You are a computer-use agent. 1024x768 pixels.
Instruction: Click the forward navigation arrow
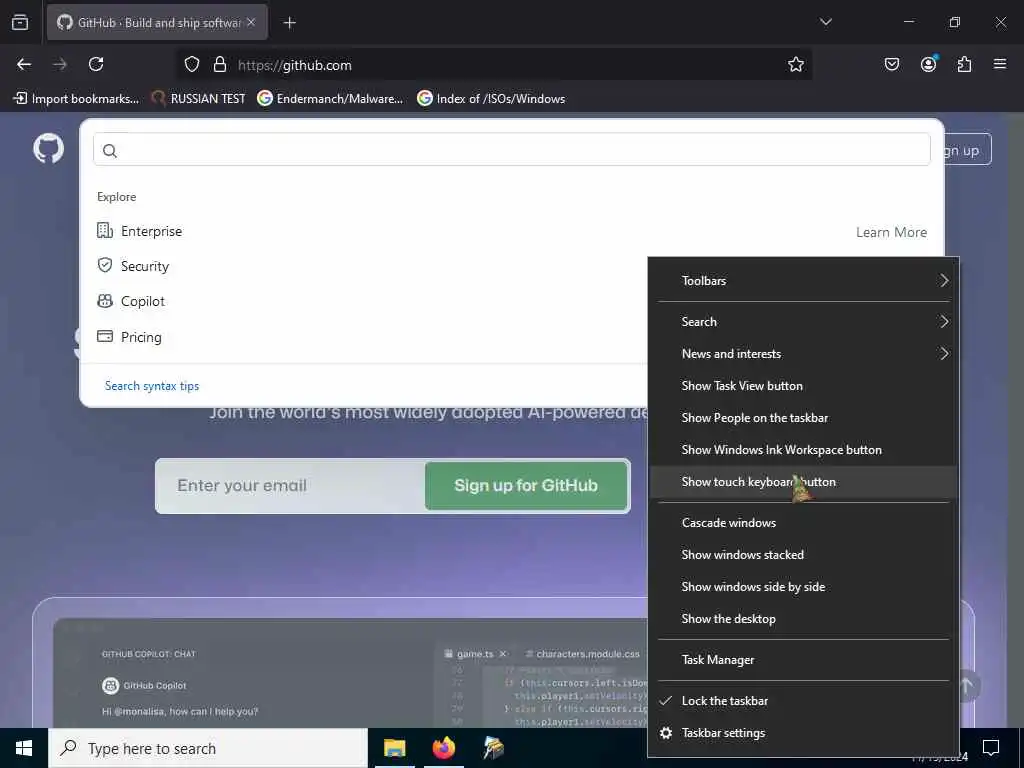60,64
